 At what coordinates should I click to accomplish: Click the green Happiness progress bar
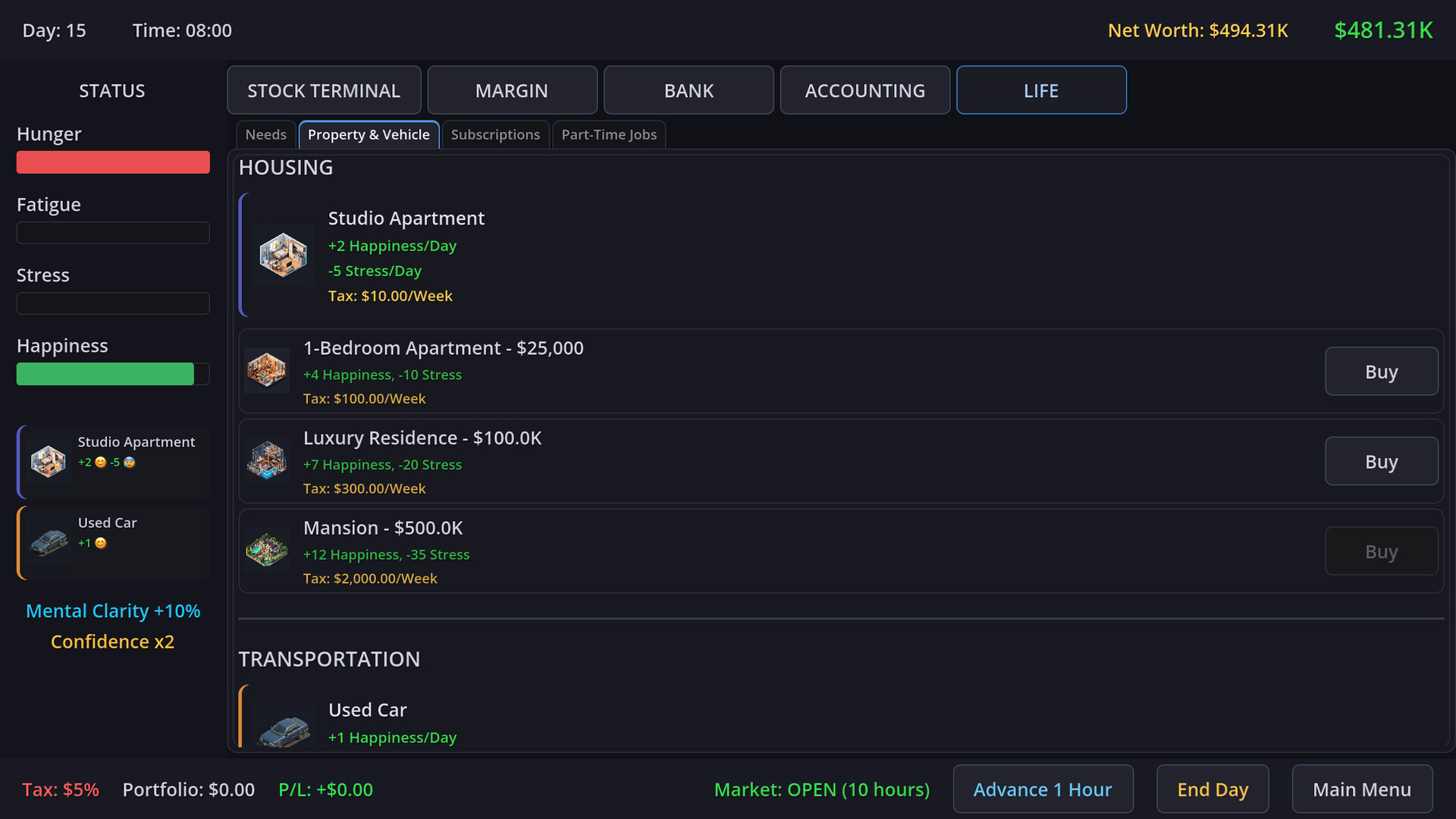[105, 374]
